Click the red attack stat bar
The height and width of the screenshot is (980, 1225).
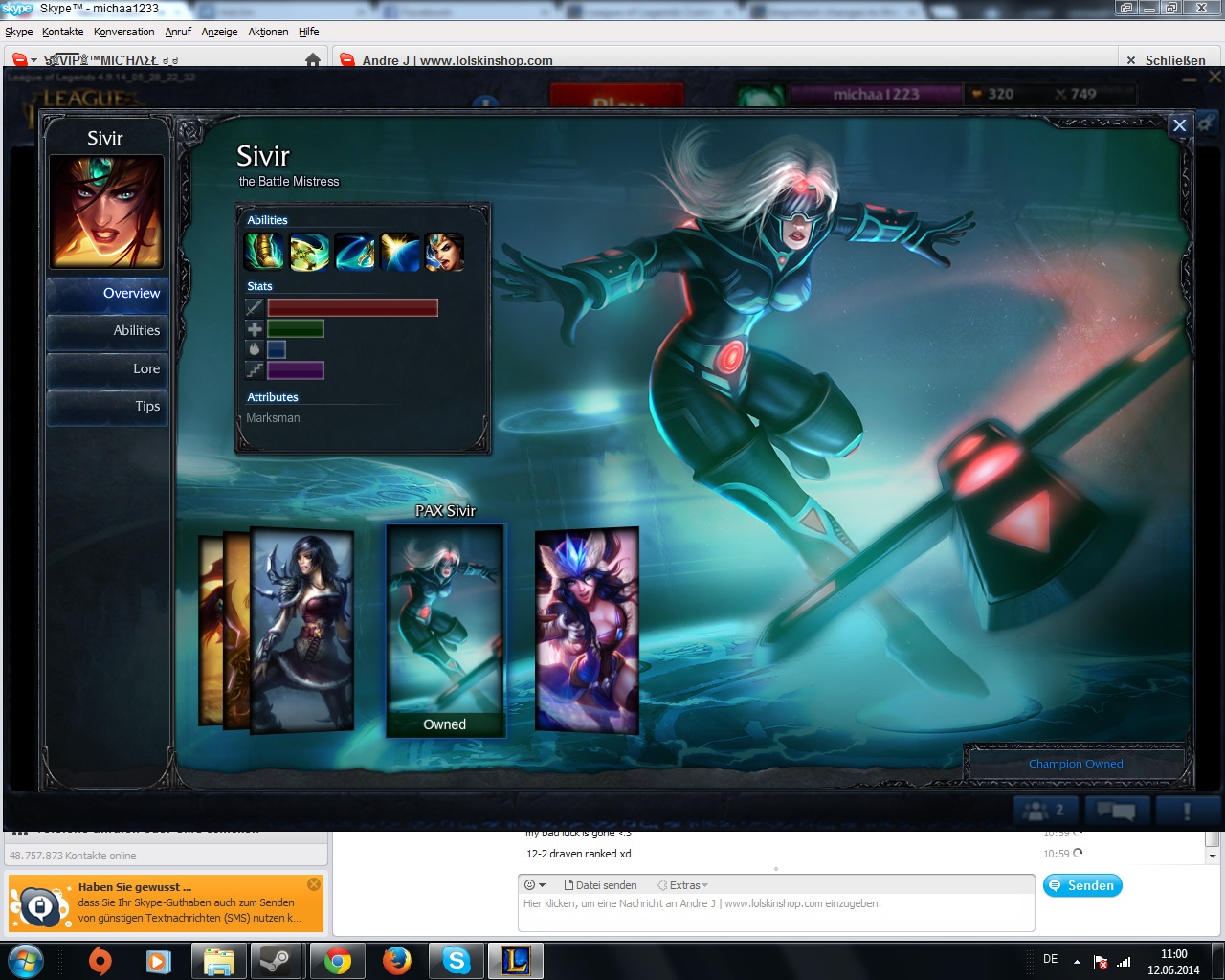[352, 307]
